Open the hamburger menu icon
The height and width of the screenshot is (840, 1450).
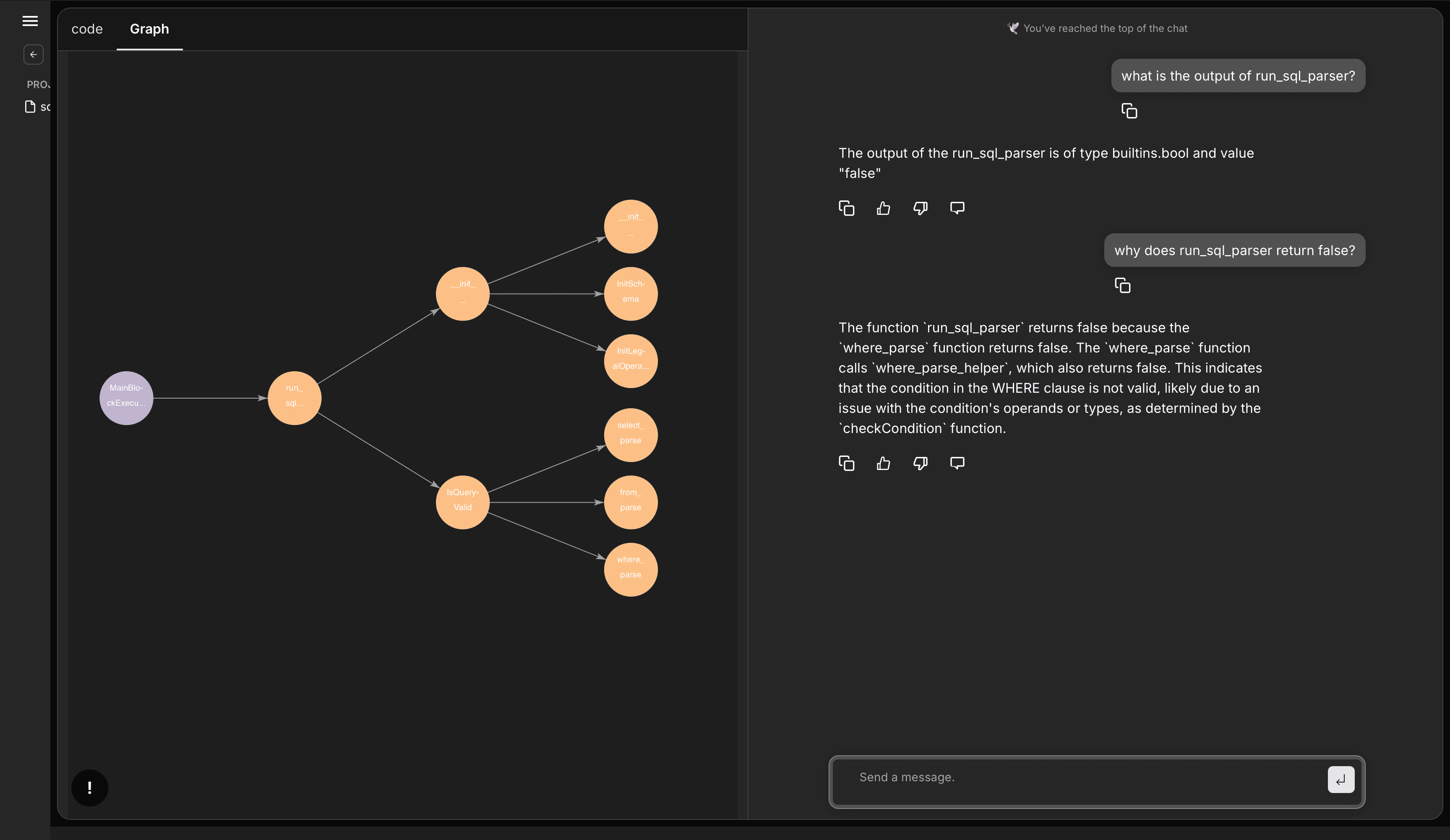[x=30, y=21]
